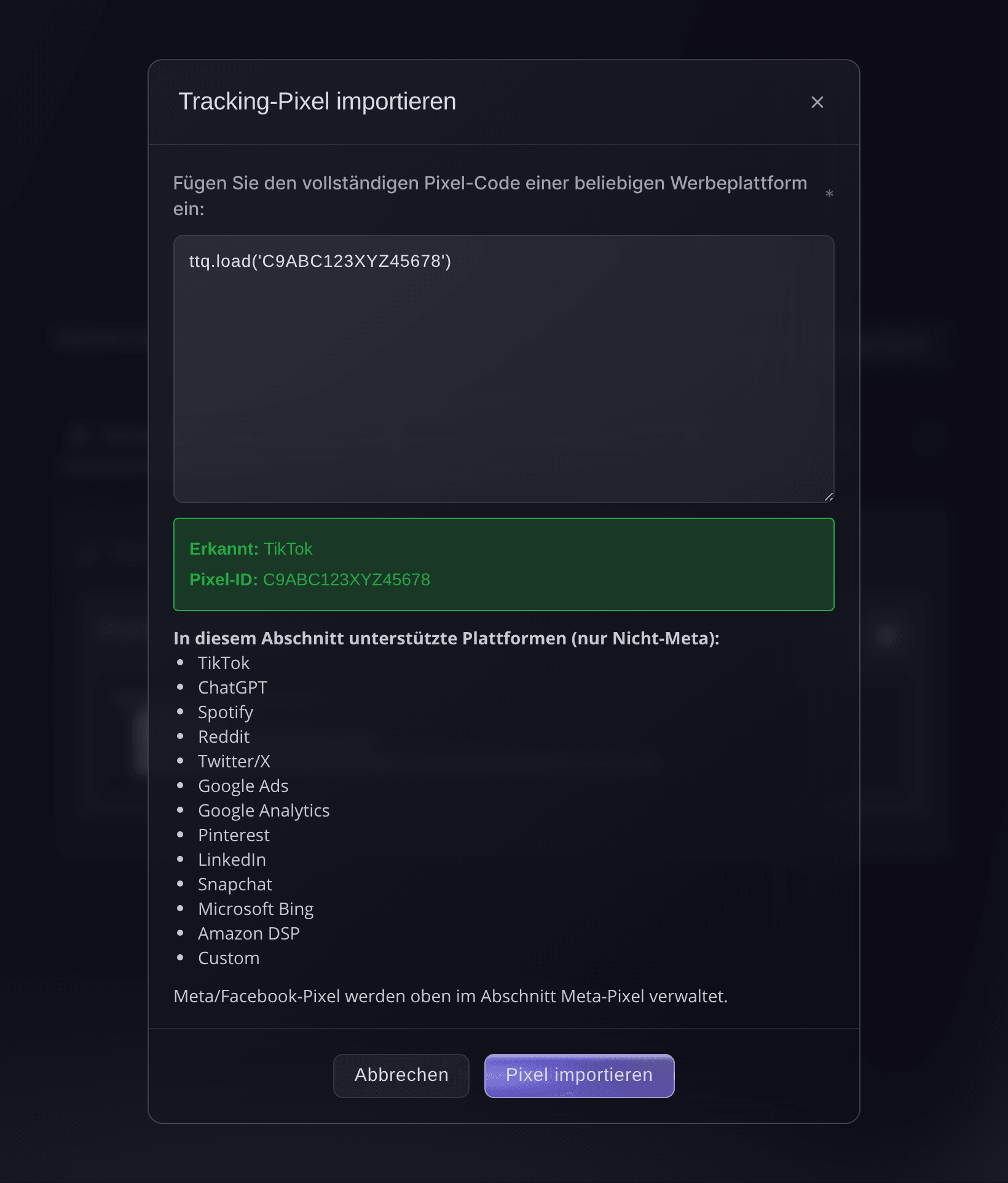Select Twitter/X in the platforms list
The width and height of the screenshot is (1008, 1183).
(x=234, y=762)
